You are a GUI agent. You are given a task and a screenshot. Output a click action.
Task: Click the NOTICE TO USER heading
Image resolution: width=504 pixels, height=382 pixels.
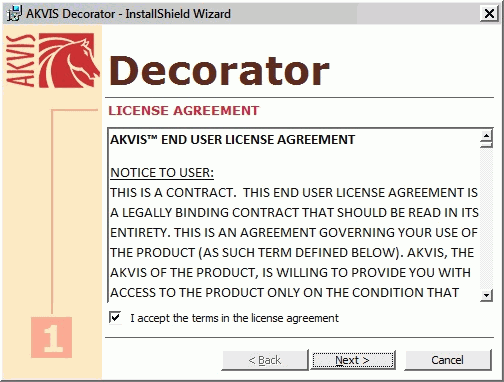pos(162,173)
